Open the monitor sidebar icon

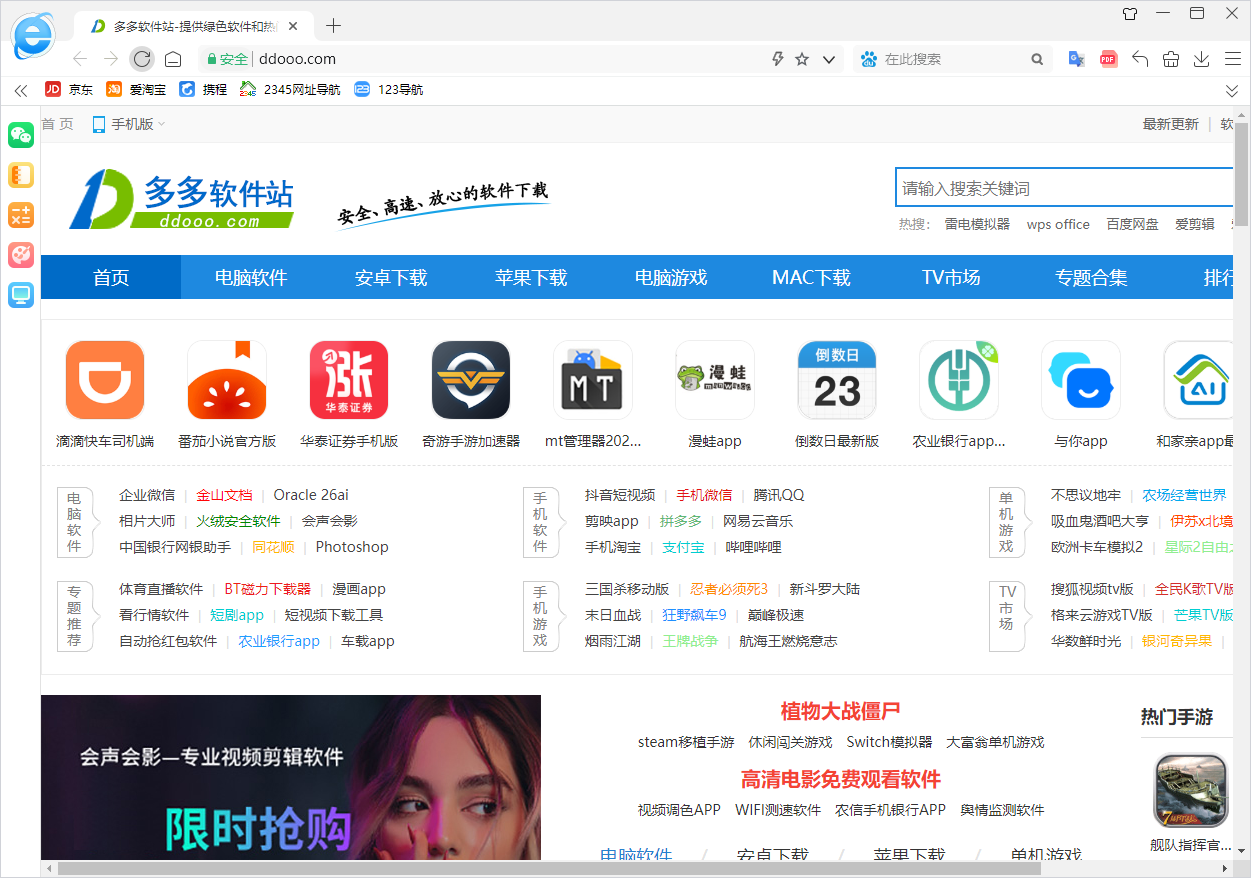(x=21, y=295)
